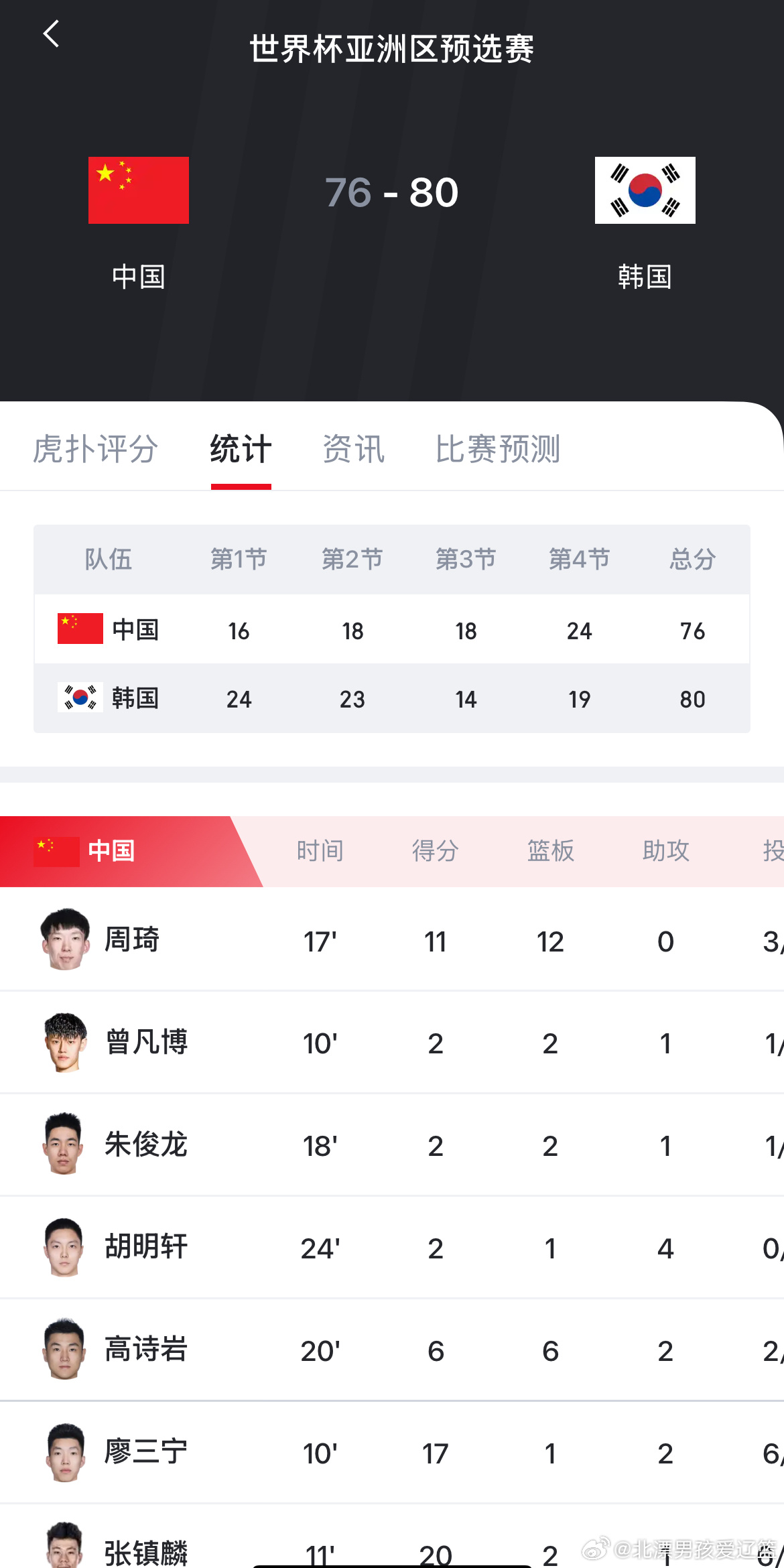
Task: Click the China flag next to the score
Action: [138, 190]
